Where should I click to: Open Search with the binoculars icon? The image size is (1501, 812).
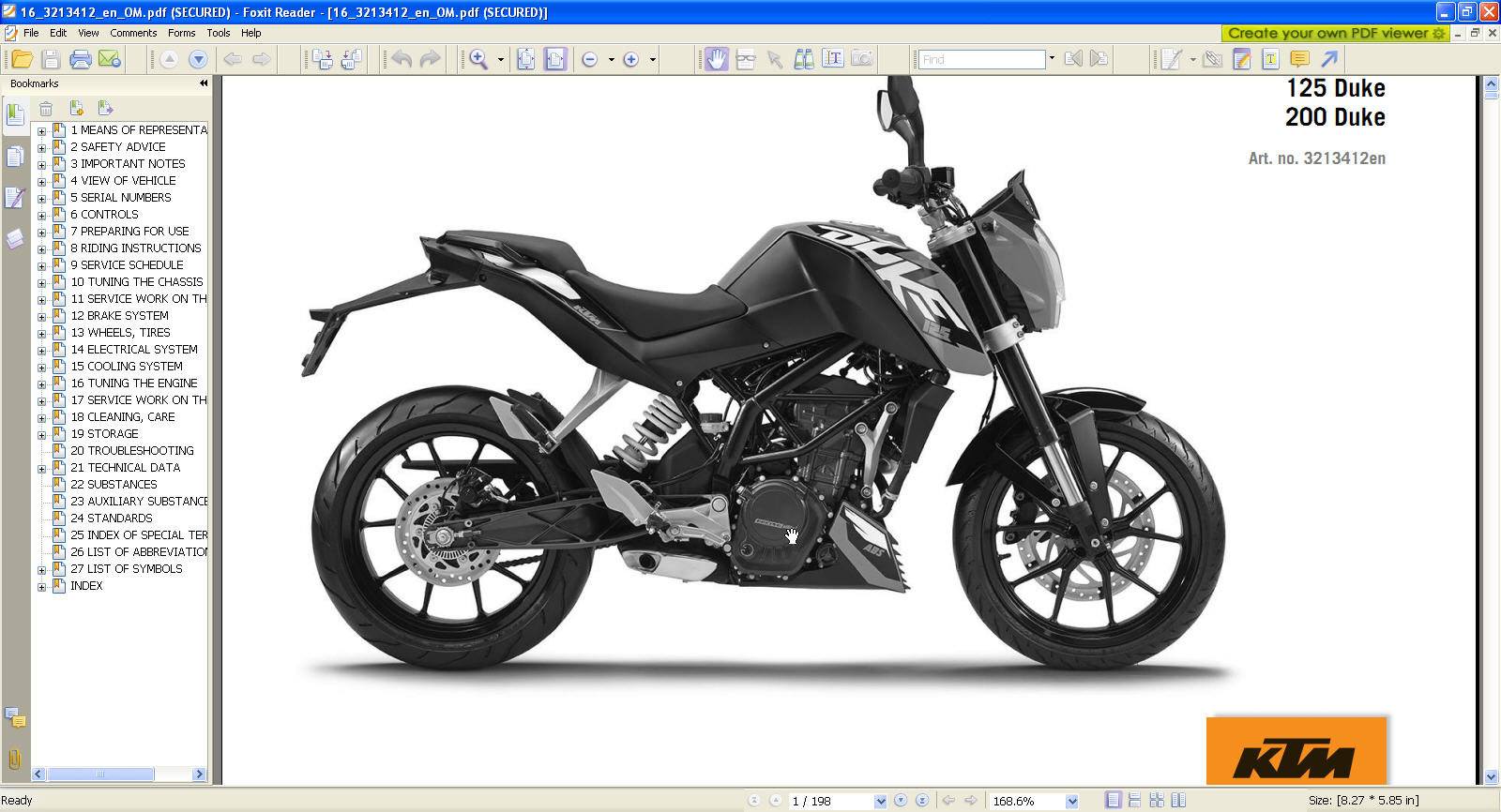pyautogui.click(x=804, y=59)
